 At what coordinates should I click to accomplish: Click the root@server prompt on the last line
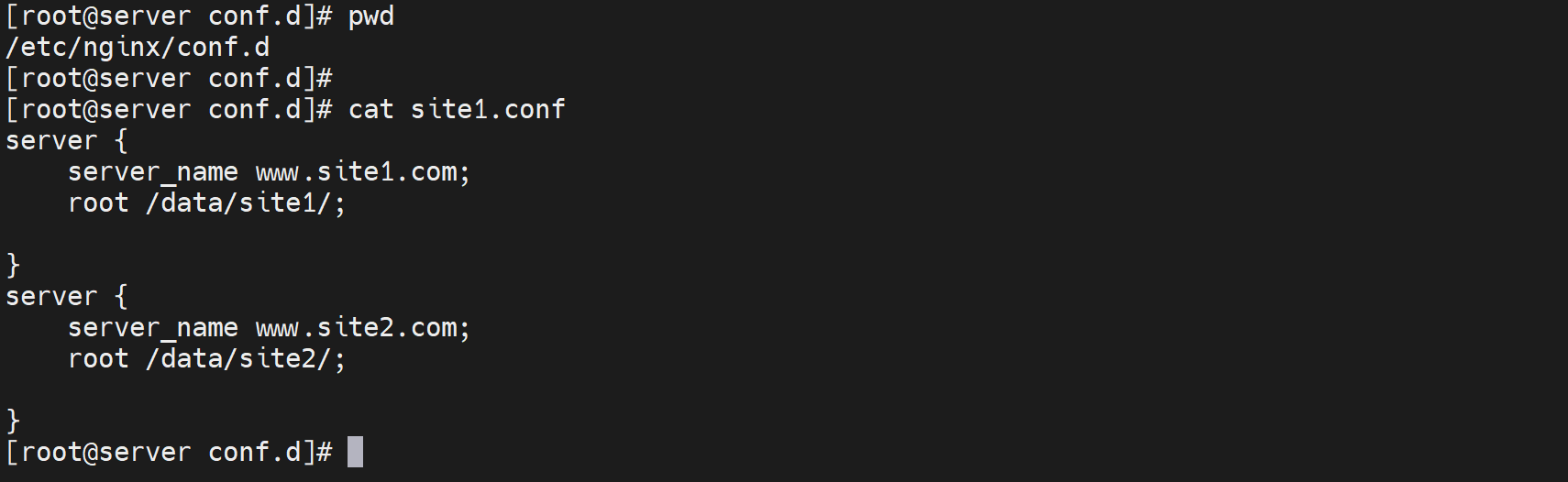point(105,453)
